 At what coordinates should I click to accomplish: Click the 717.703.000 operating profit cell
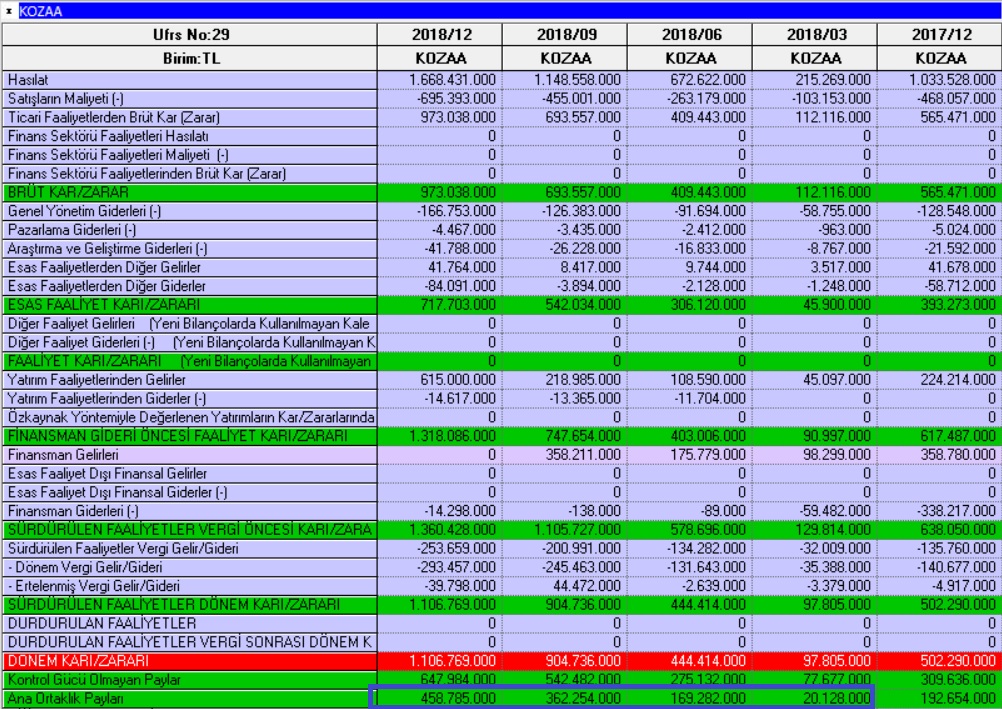tap(440, 305)
